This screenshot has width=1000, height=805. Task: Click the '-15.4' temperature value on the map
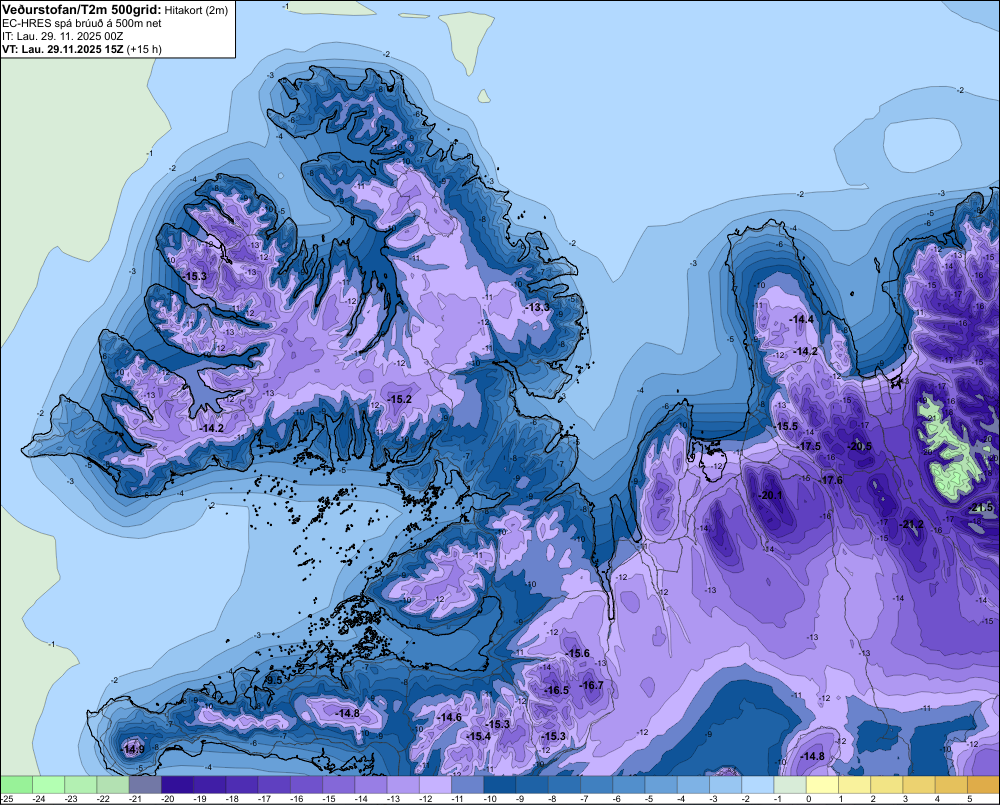tap(478, 737)
